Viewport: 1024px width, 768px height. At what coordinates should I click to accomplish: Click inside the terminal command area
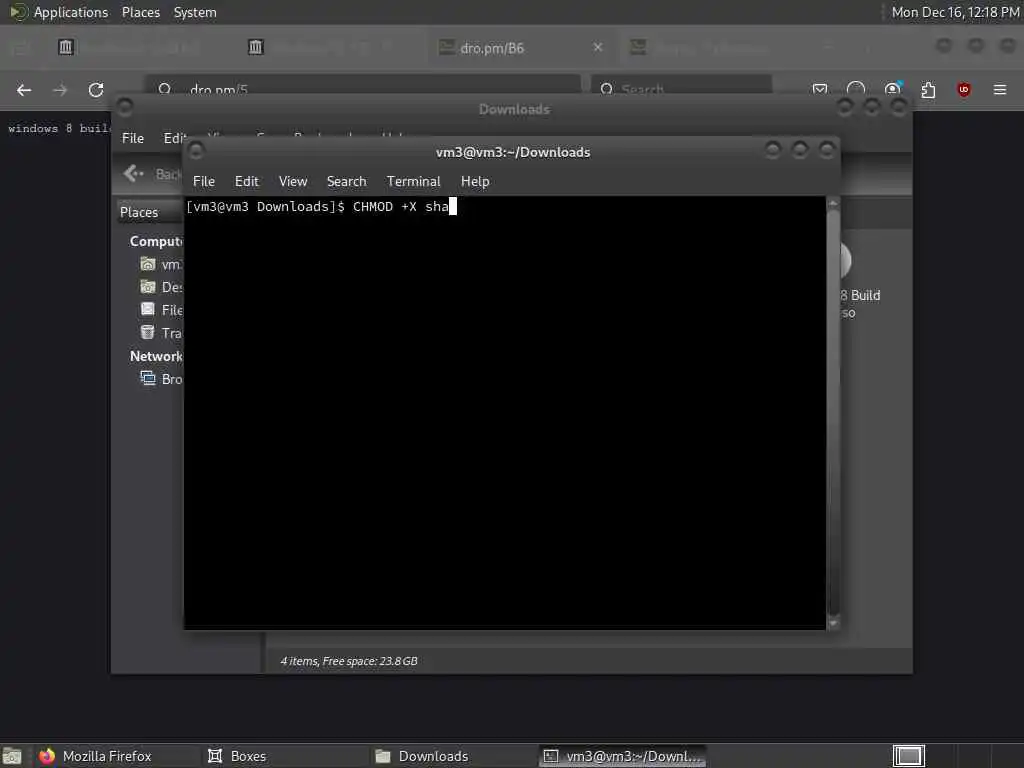[x=504, y=413]
